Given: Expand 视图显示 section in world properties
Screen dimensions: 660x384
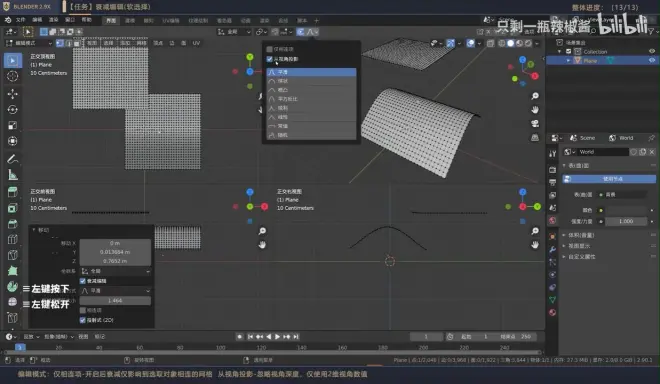Looking at the screenshot, I should tap(578, 245).
